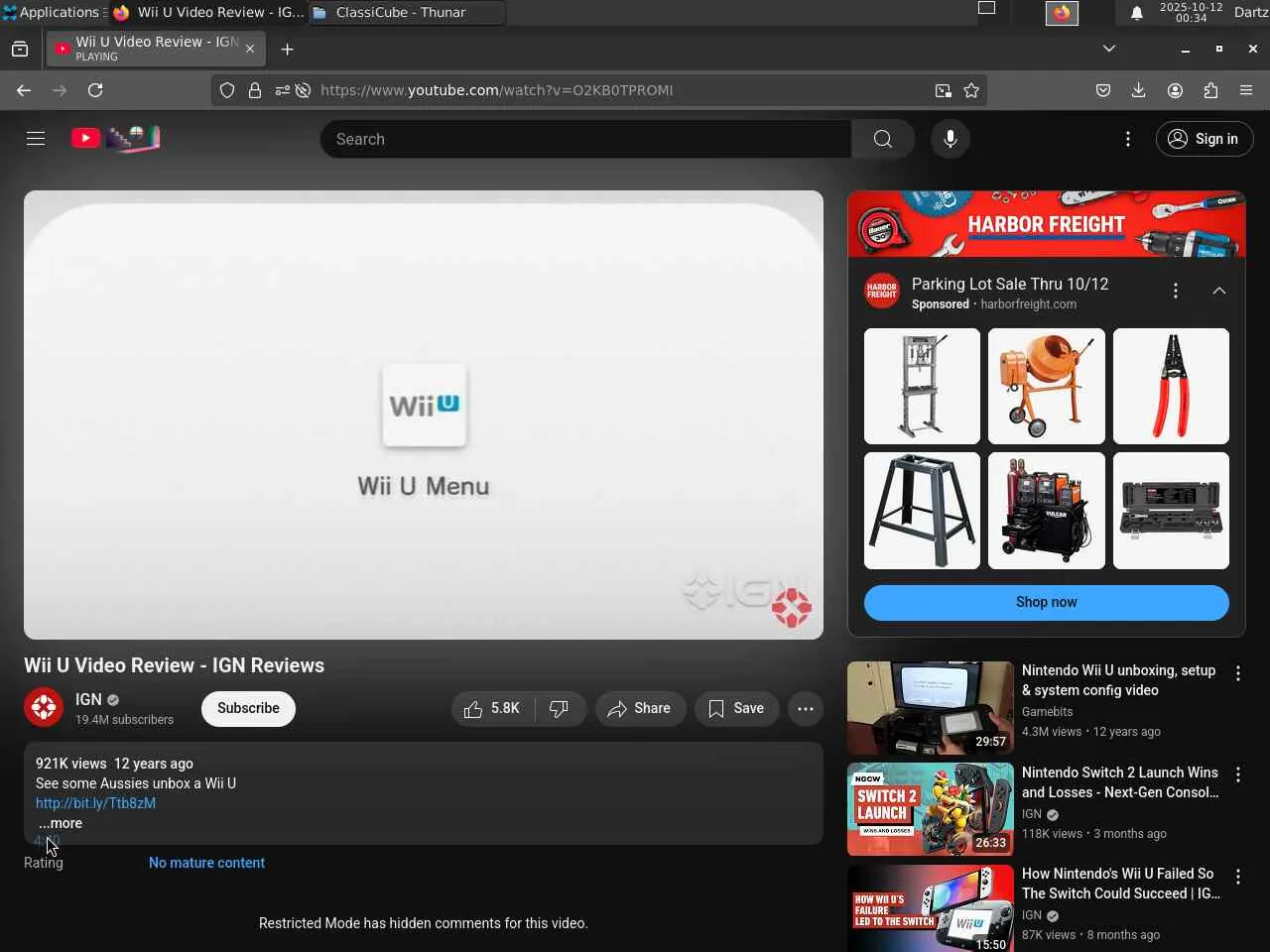Save the video to a playlist
Screen dimensions: 1270x952
click(x=736, y=708)
